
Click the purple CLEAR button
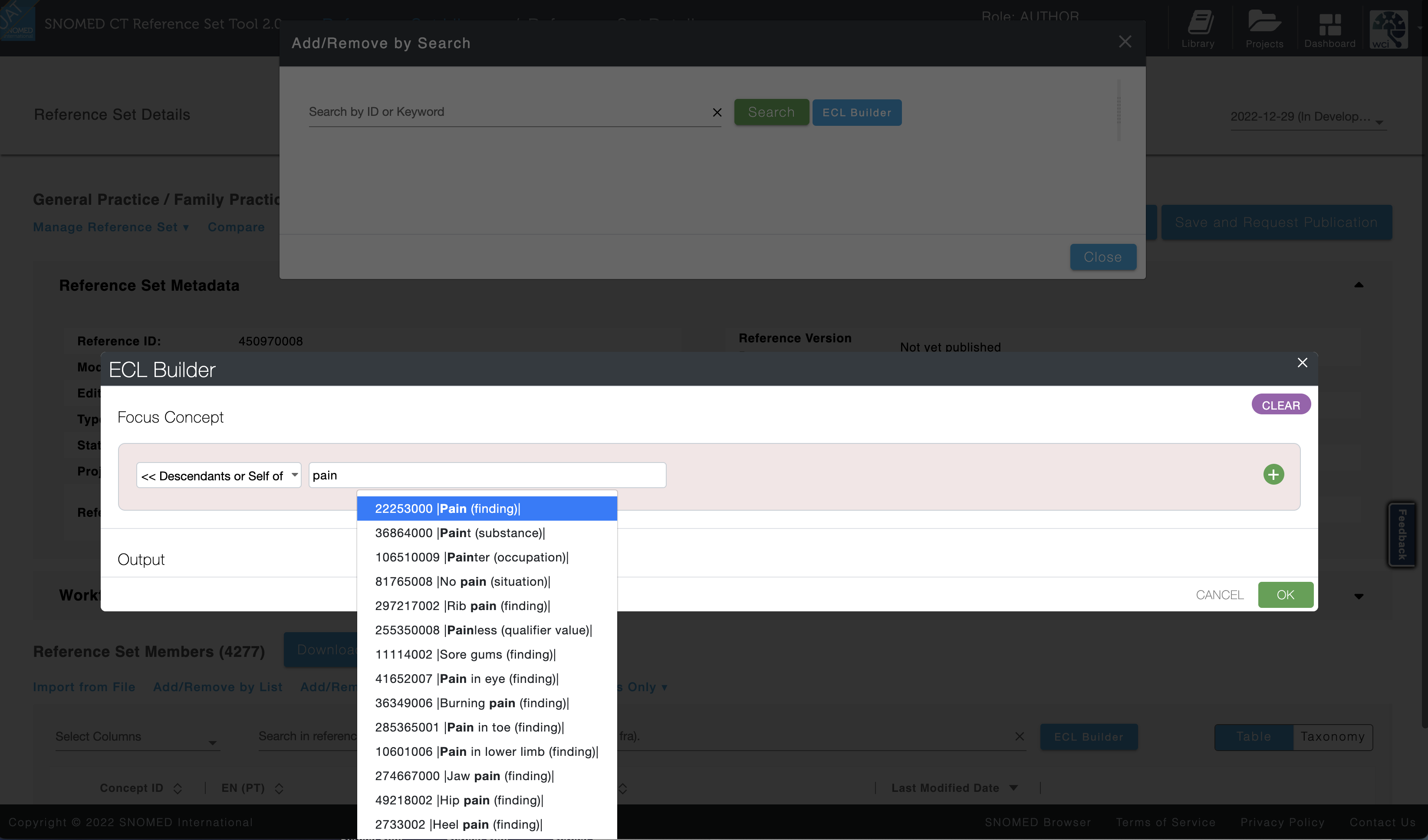pos(1281,404)
